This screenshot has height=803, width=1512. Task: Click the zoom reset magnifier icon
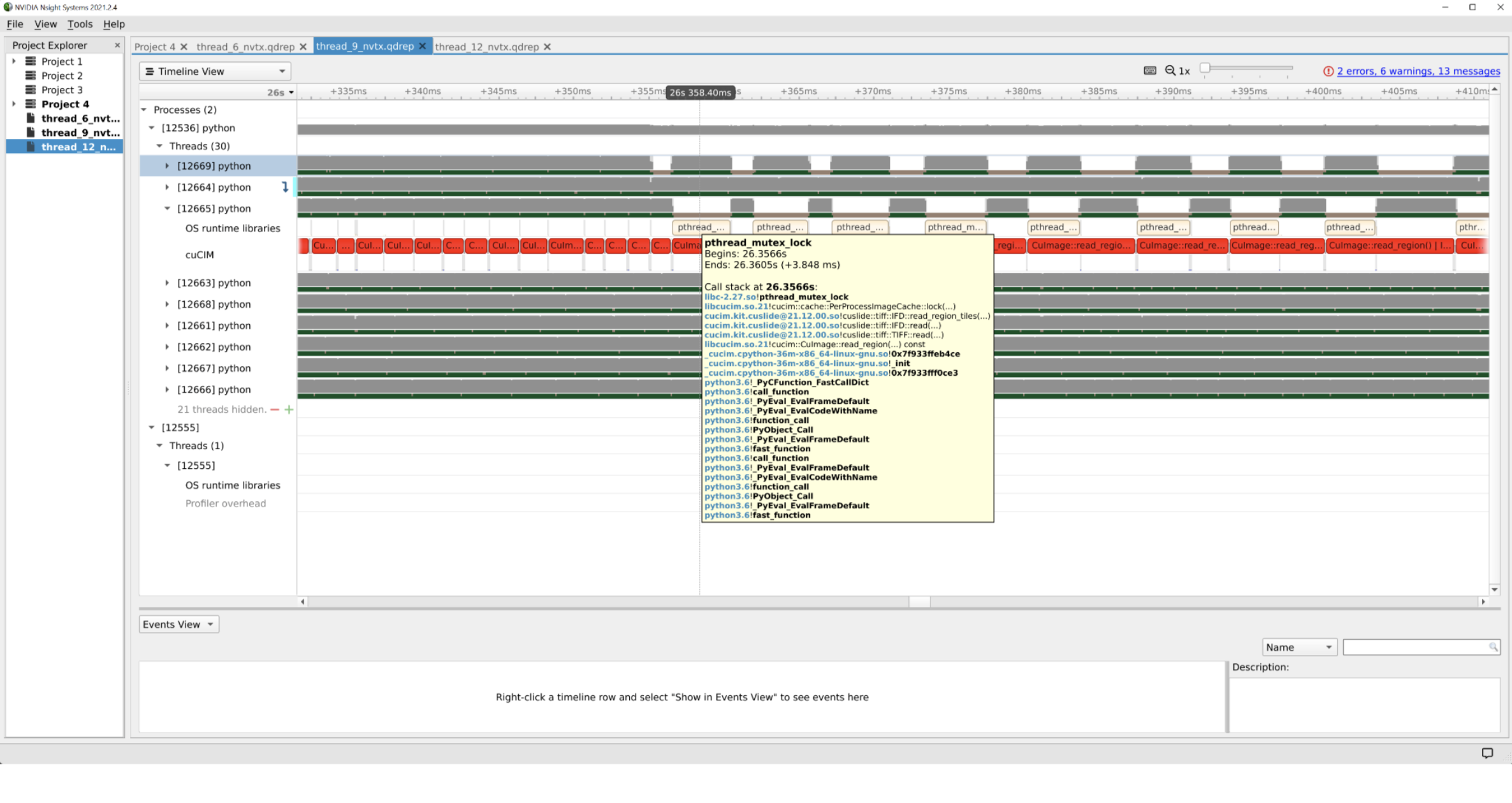(1170, 71)
